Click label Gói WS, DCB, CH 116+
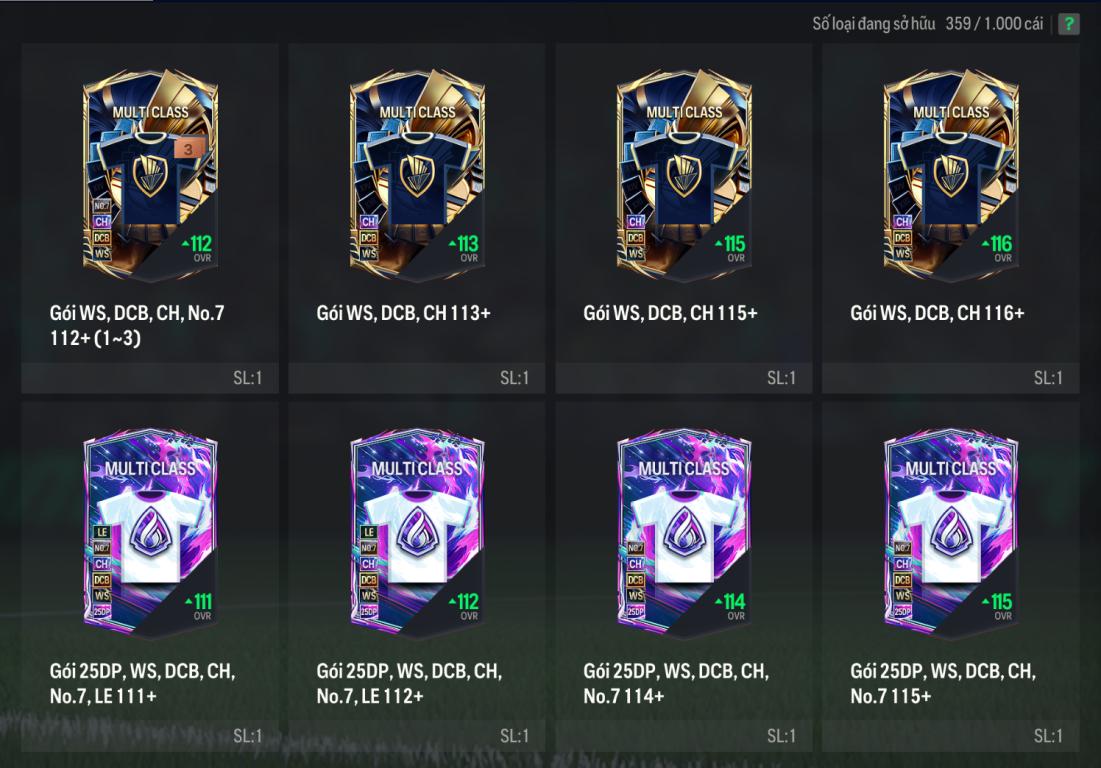 (x=937, y=312)
